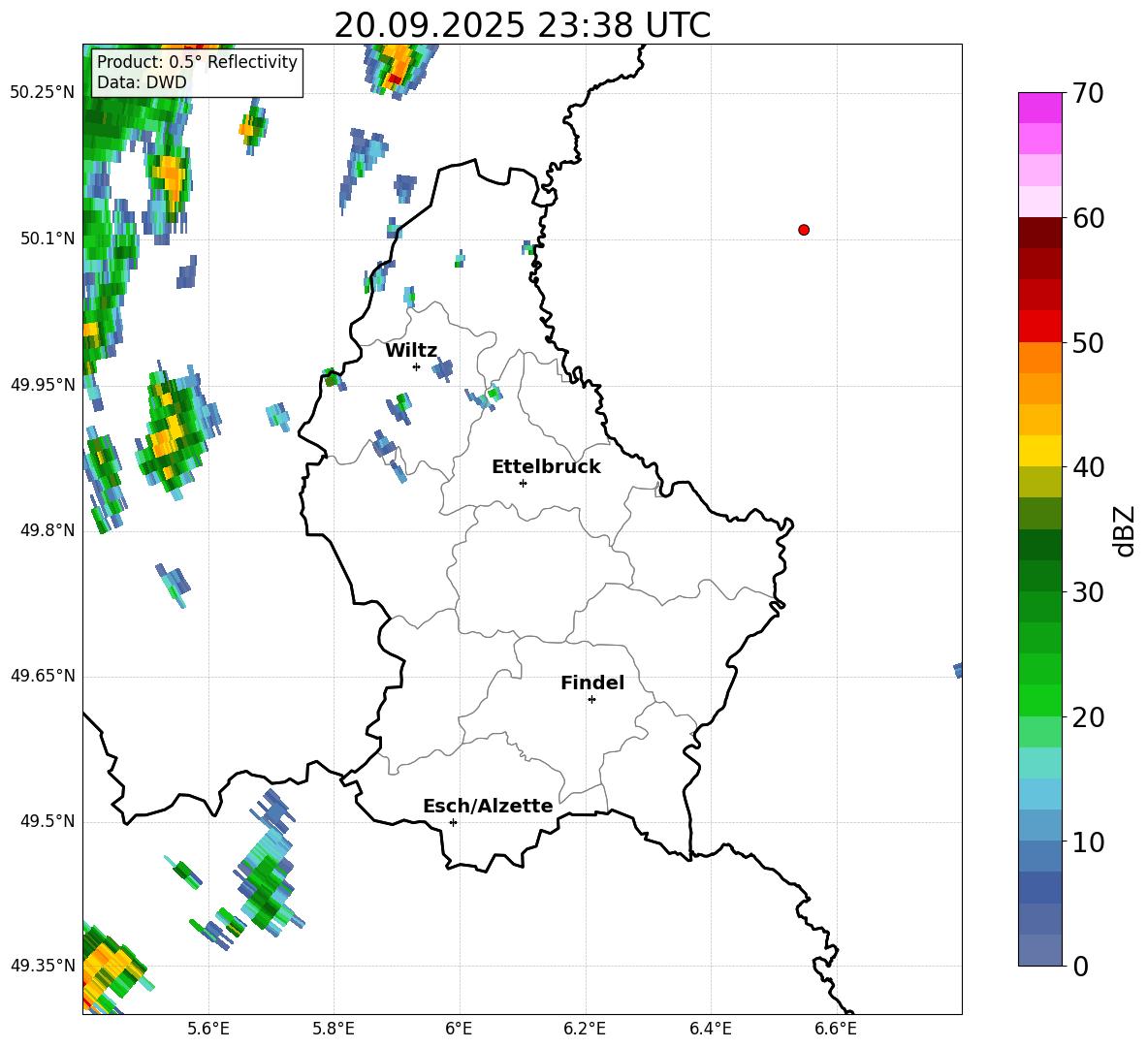Click the 'Product: 0.5° Reflectivity' legend text
Image resolution: width=1148 pixels, height=1048 pixels.
tap(197, 62)
